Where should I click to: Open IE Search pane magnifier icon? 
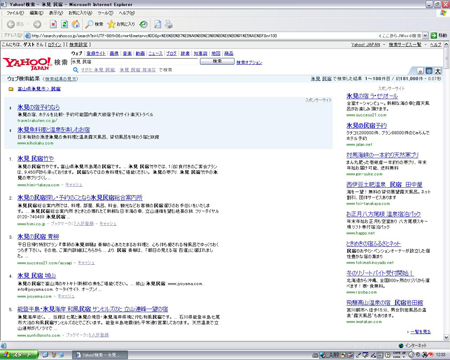(x=89, y=24)
